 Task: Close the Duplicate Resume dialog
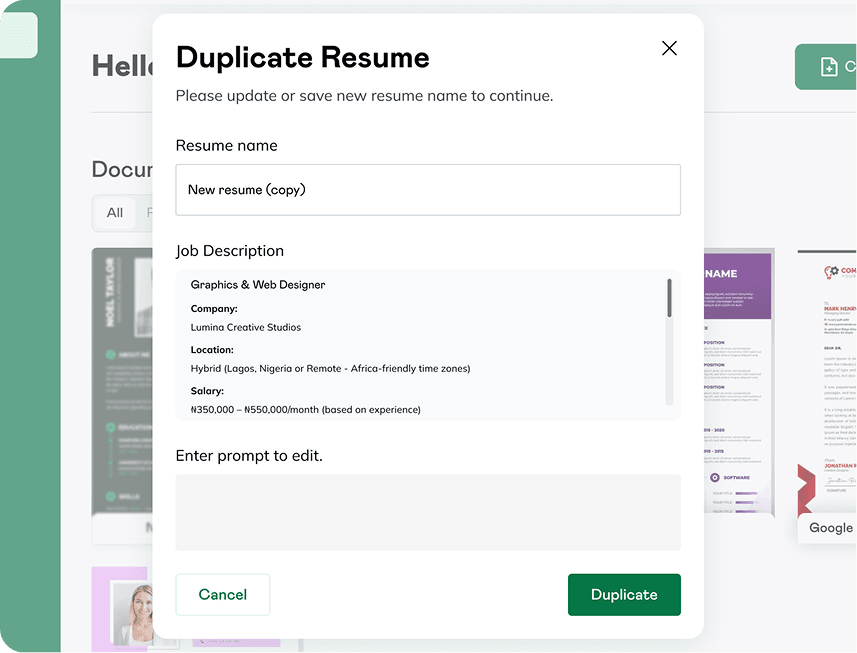(669, 48)
